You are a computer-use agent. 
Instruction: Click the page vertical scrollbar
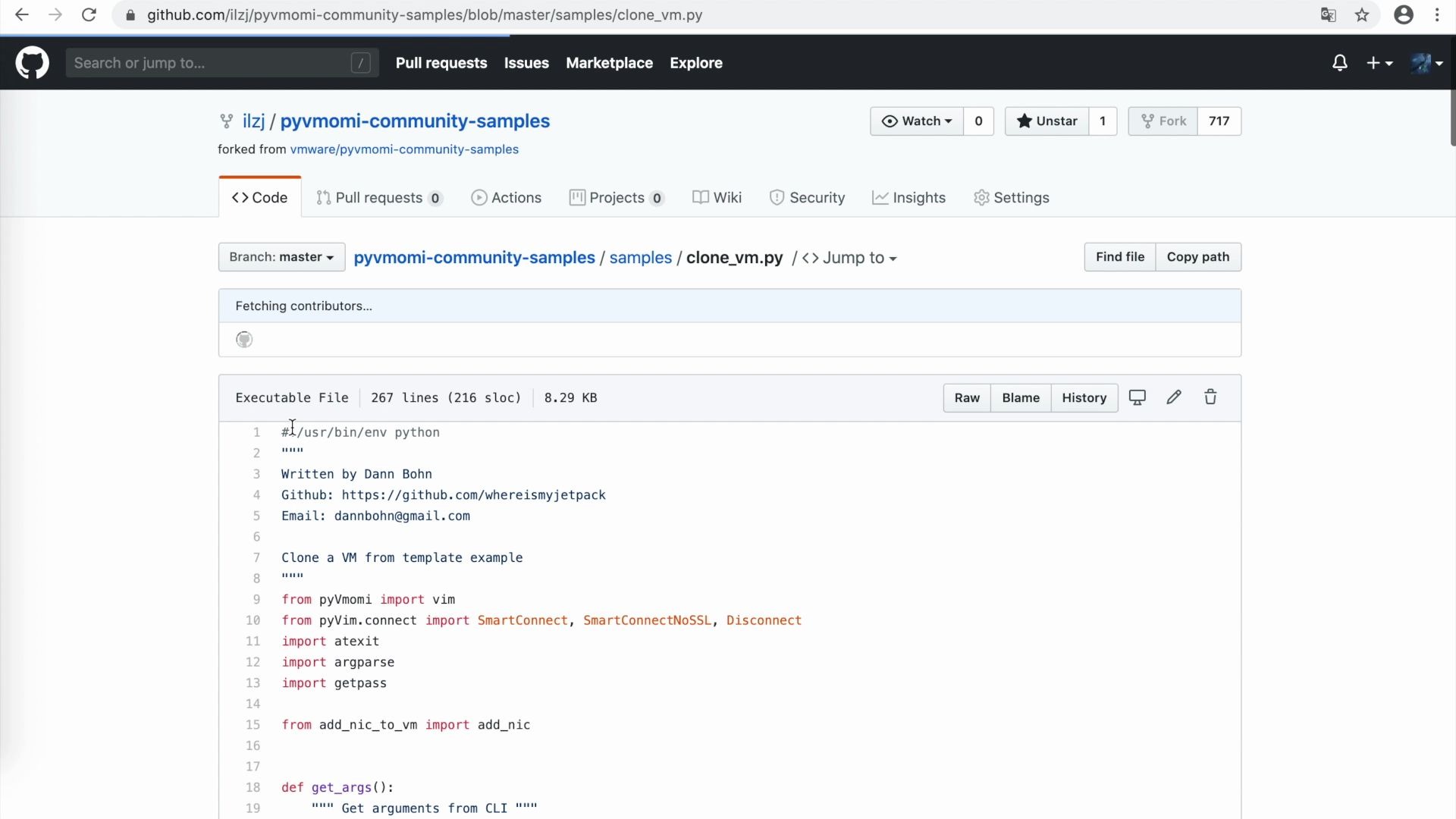pos(1452,118)
